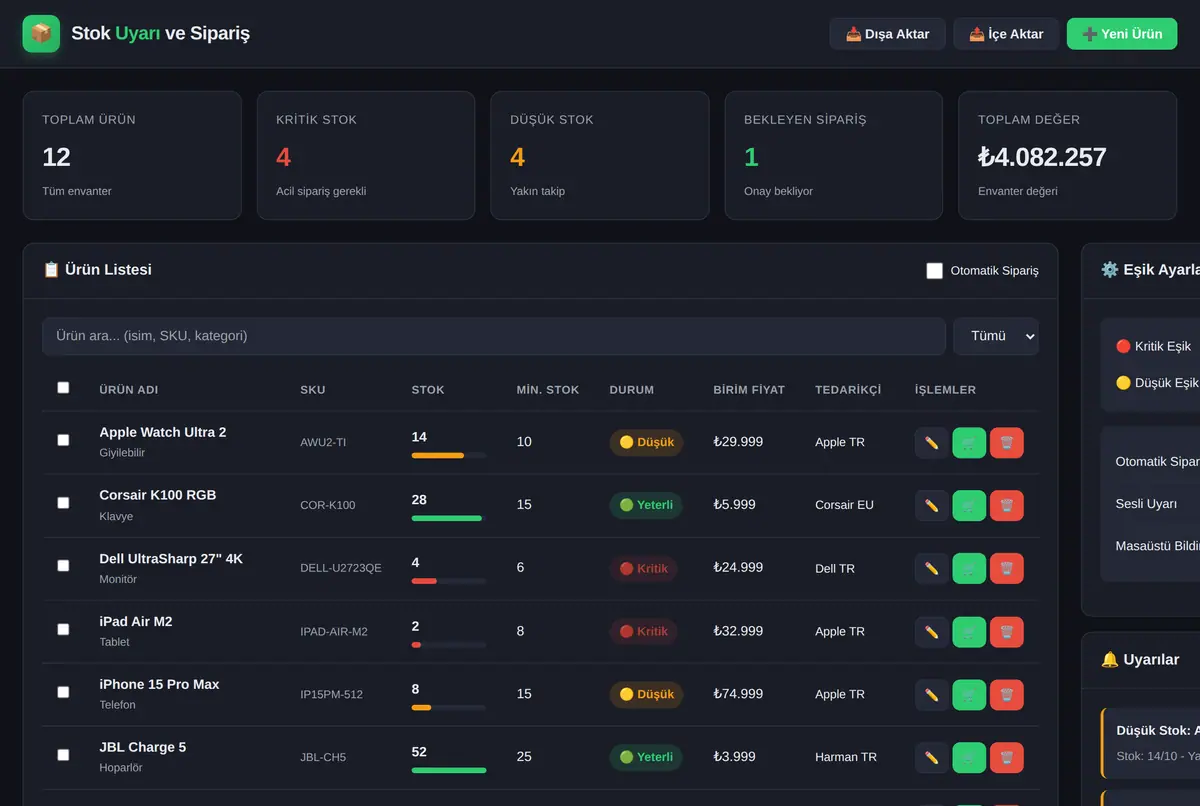Tick the select-all checkbox in table header
This screenshot has width=1200, height=806.
(63, 388)
